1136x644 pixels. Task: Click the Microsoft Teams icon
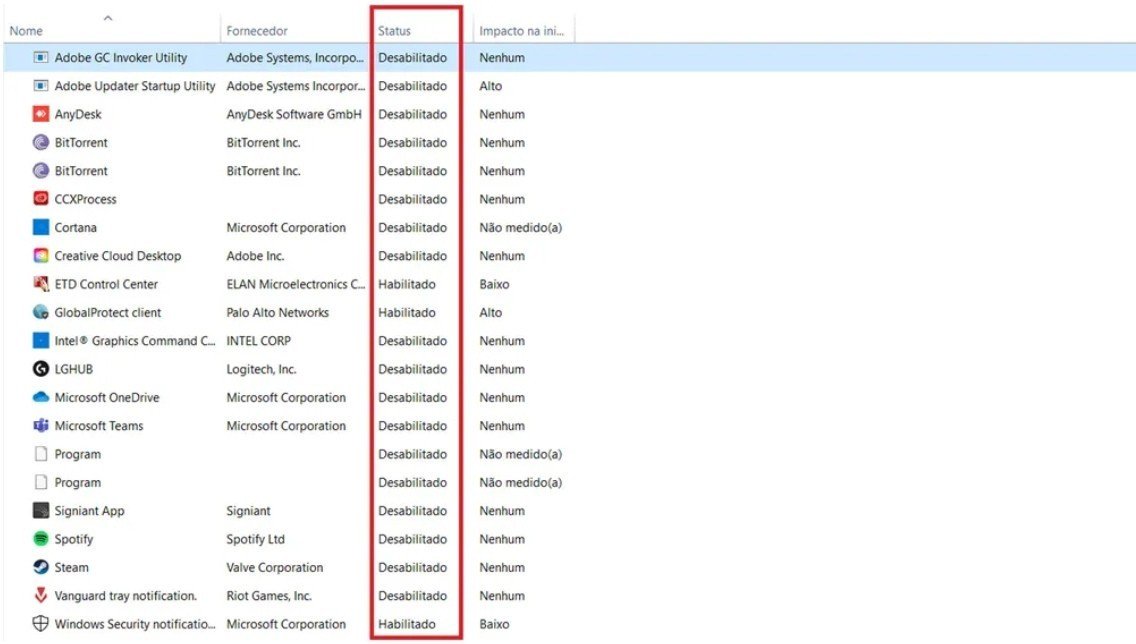41,425
